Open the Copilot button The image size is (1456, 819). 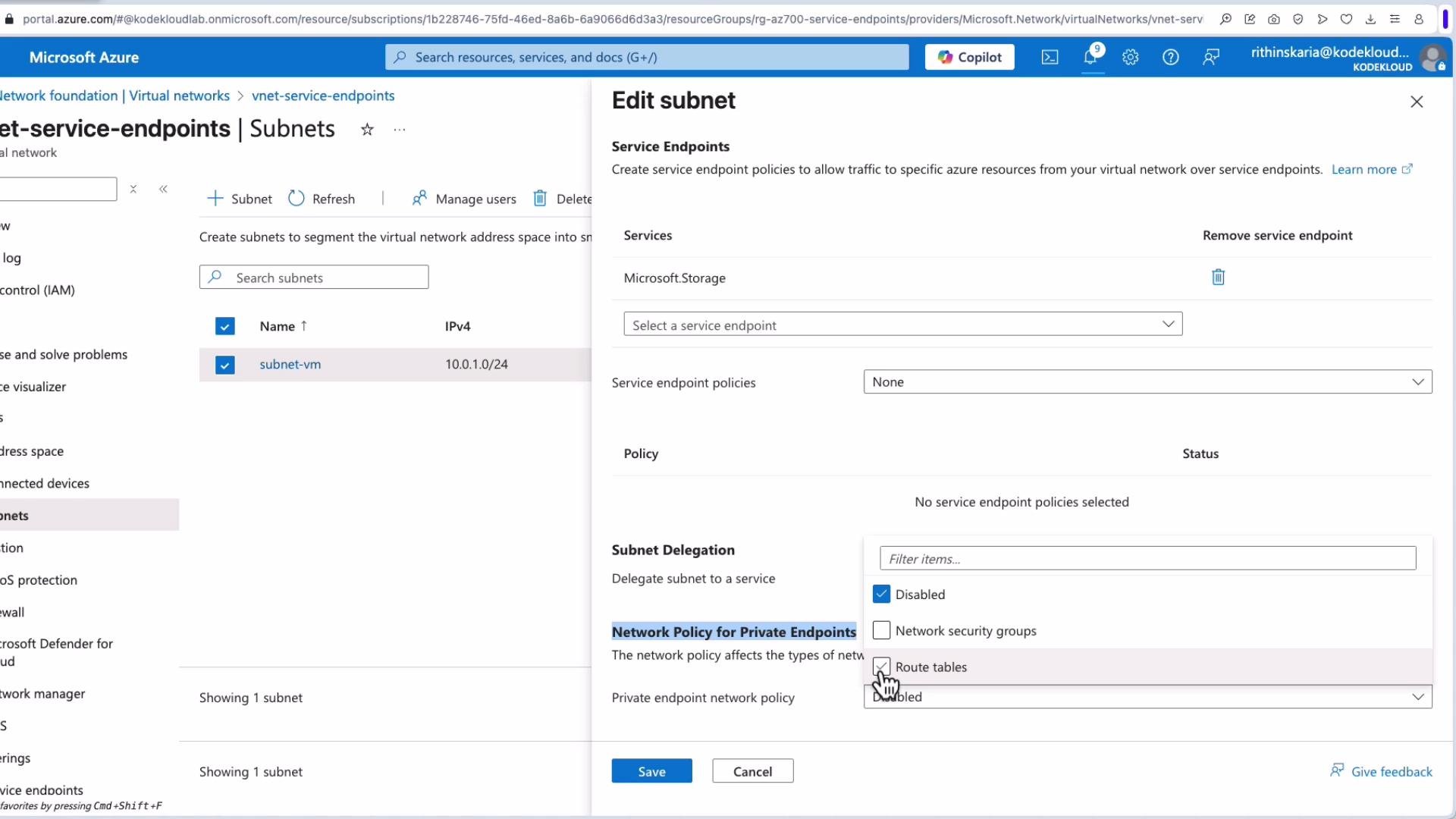coord(969,58)
